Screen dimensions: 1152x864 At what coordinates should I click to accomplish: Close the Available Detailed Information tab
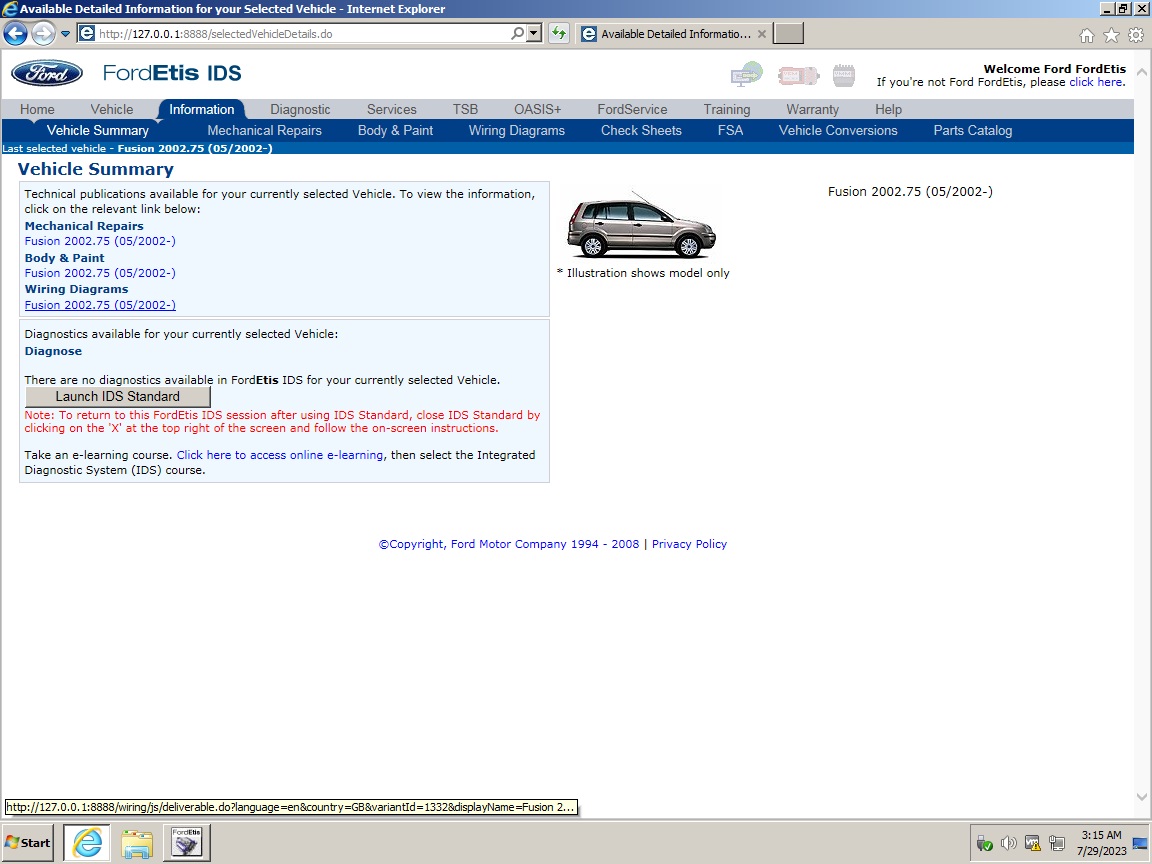(762, 34)
